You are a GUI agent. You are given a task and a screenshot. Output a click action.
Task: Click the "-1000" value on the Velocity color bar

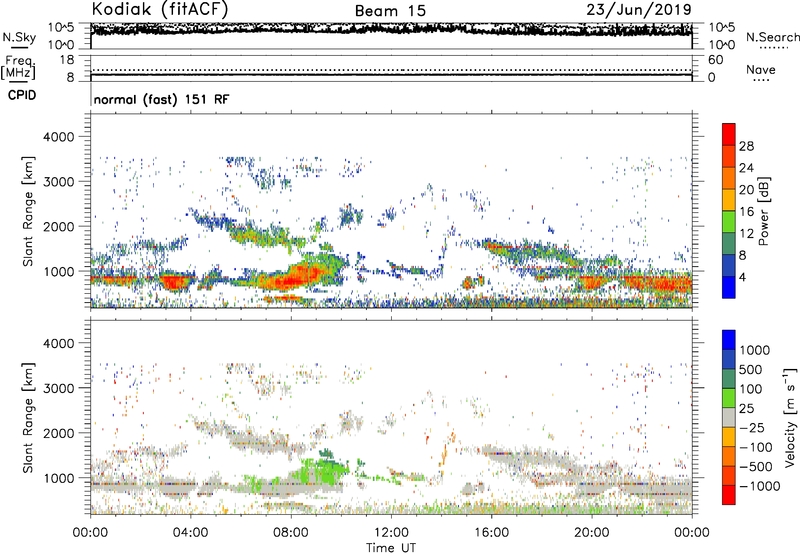(759, 486)
